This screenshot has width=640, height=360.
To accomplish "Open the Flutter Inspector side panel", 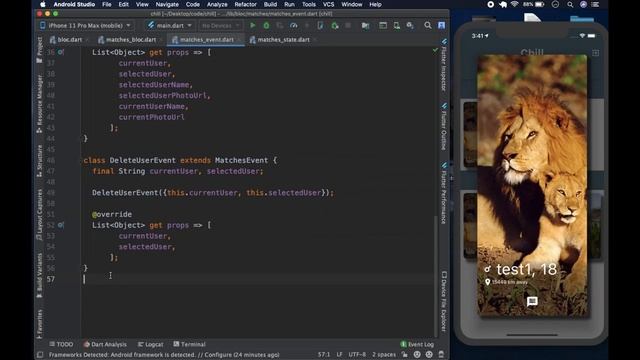I will point(444,65).
